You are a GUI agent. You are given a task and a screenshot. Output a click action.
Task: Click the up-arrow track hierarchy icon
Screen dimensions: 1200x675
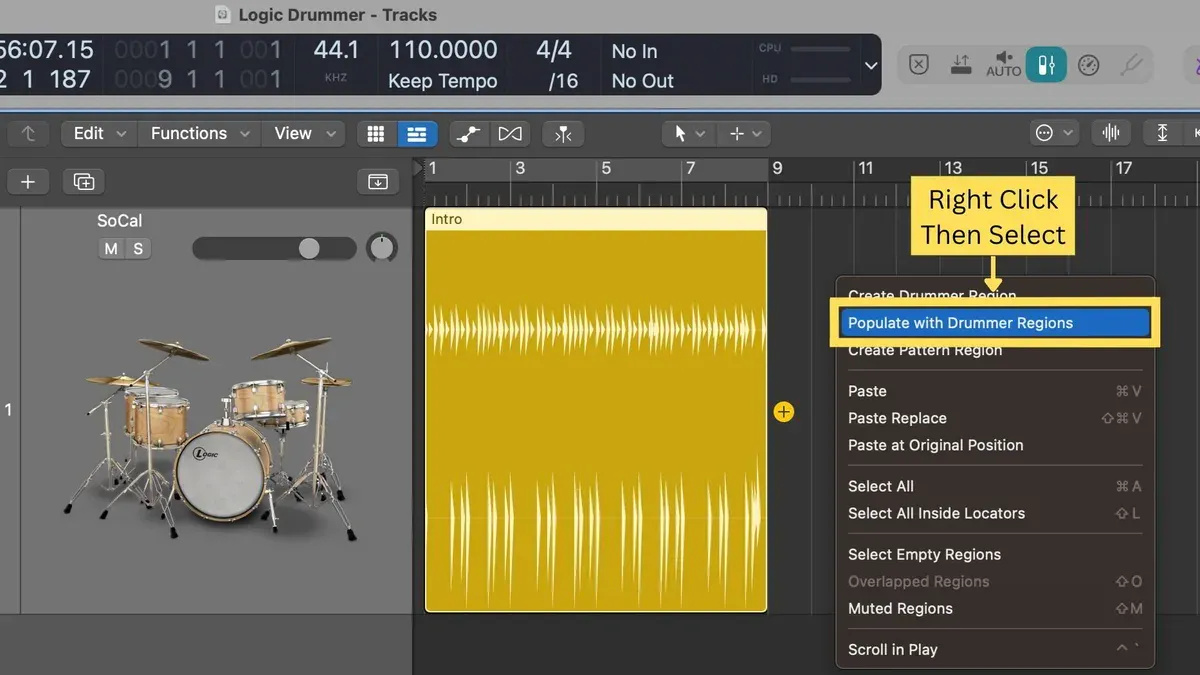29,133
